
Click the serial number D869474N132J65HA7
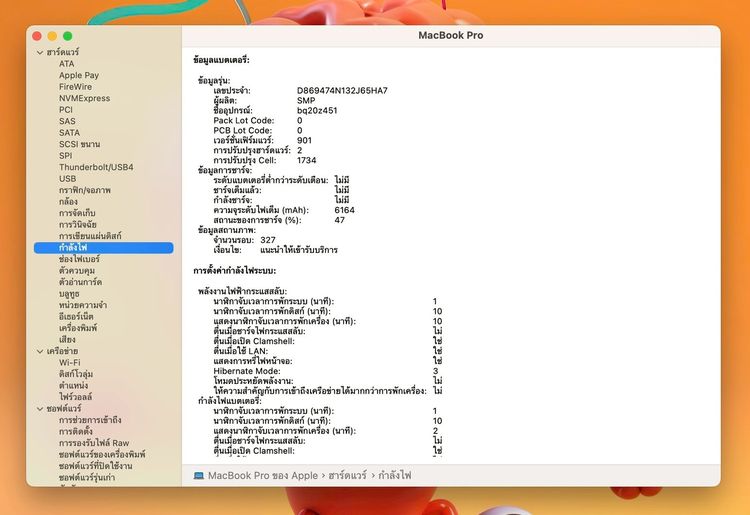342,90
